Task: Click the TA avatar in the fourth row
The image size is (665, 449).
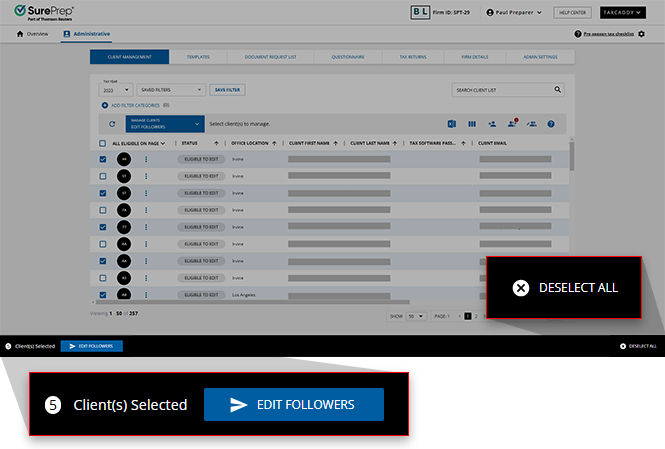Action: [x=124, y=210]
